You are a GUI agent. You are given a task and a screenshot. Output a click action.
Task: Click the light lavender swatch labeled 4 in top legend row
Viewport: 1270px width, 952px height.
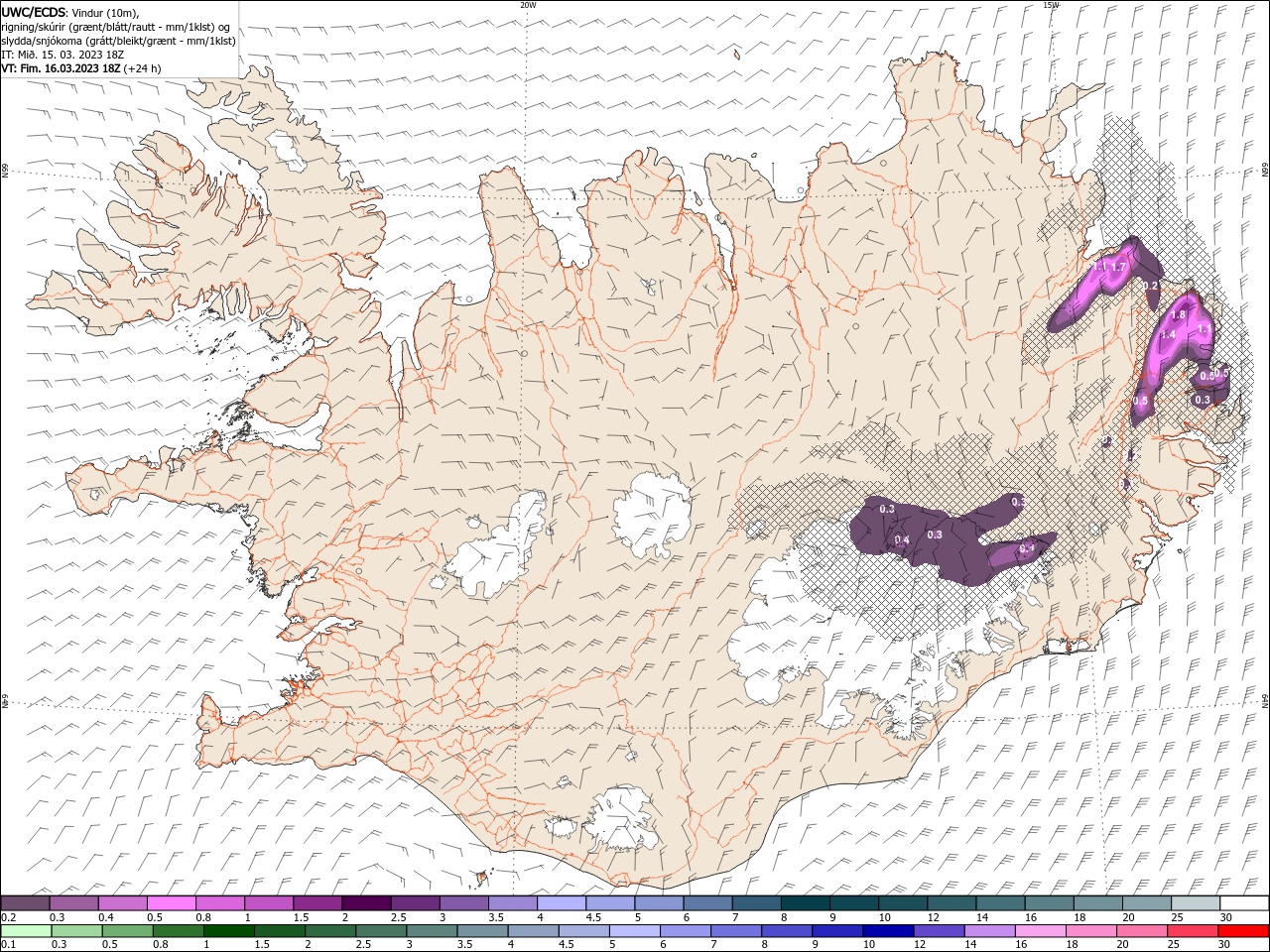point(561,902)
